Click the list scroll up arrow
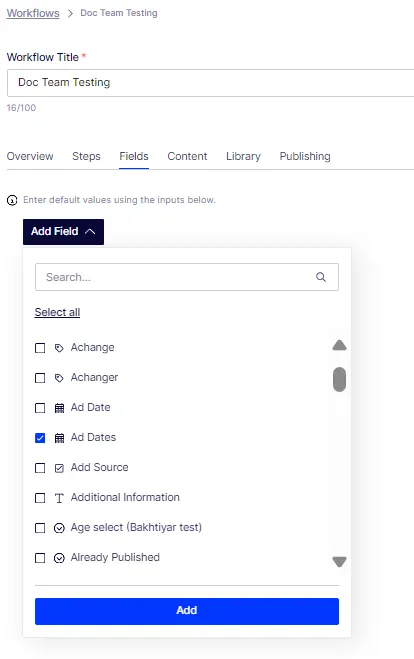 339,345
